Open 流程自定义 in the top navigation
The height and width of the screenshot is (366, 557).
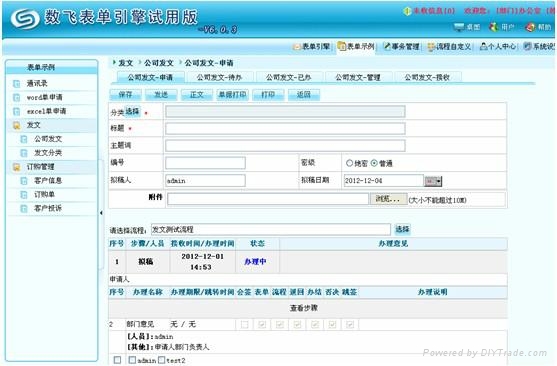pyautogui.click(x=450, y=47)
